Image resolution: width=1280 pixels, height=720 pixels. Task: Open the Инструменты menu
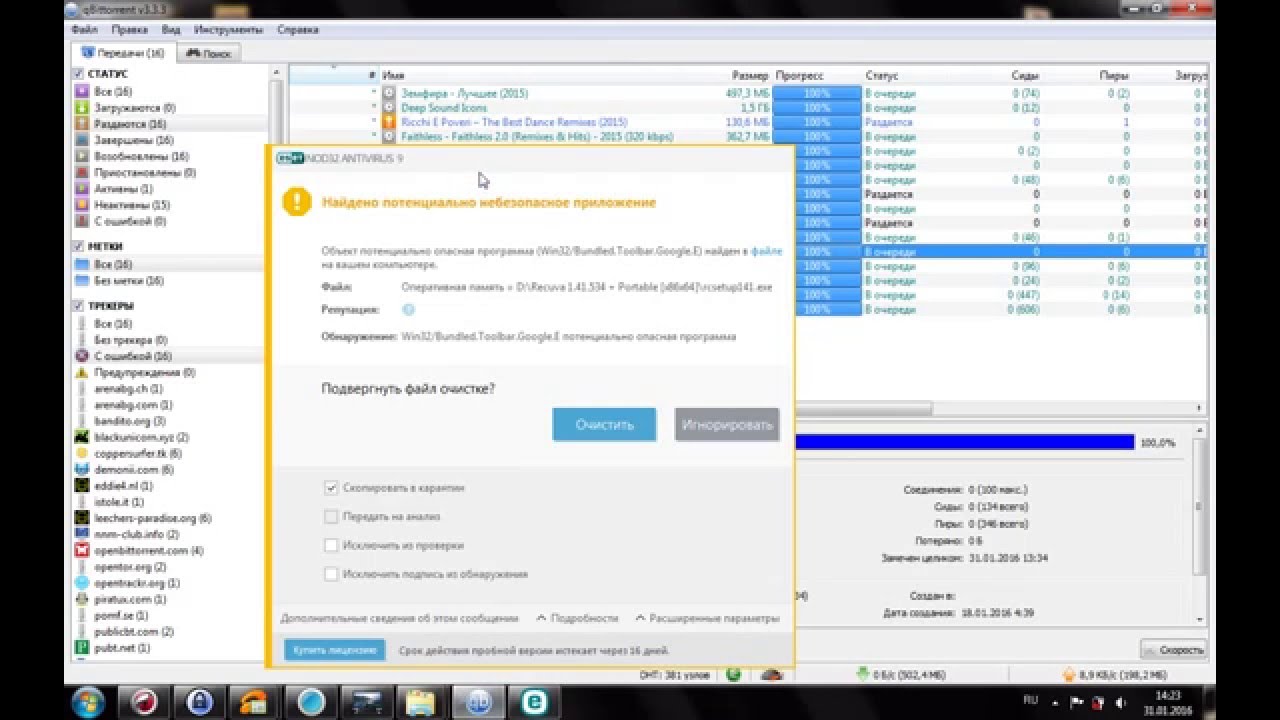tap(229, 30)
